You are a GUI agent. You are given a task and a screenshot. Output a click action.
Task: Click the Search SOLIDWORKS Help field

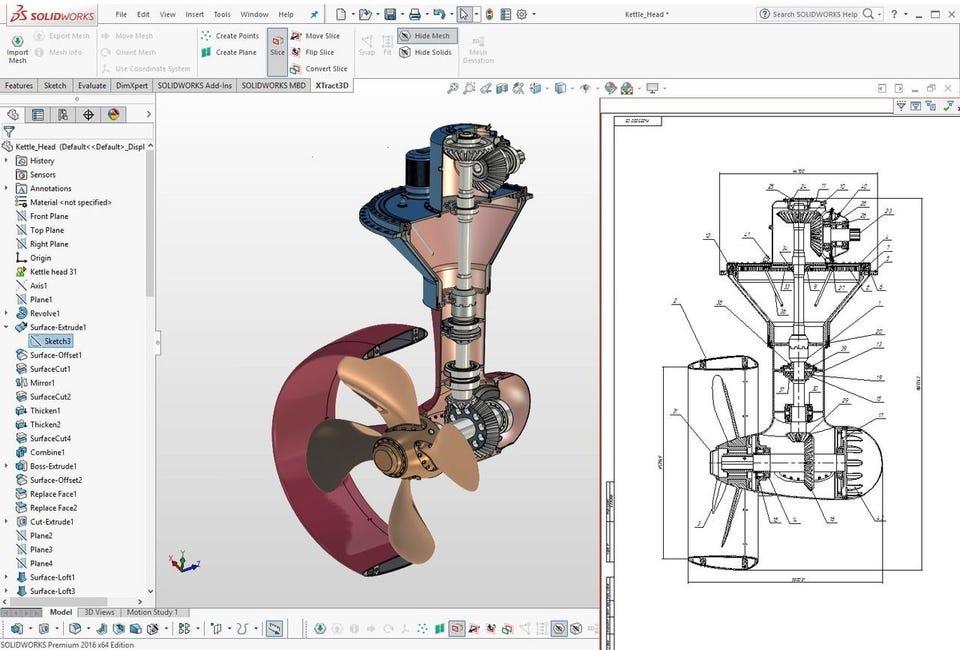[x=814, y=14]
